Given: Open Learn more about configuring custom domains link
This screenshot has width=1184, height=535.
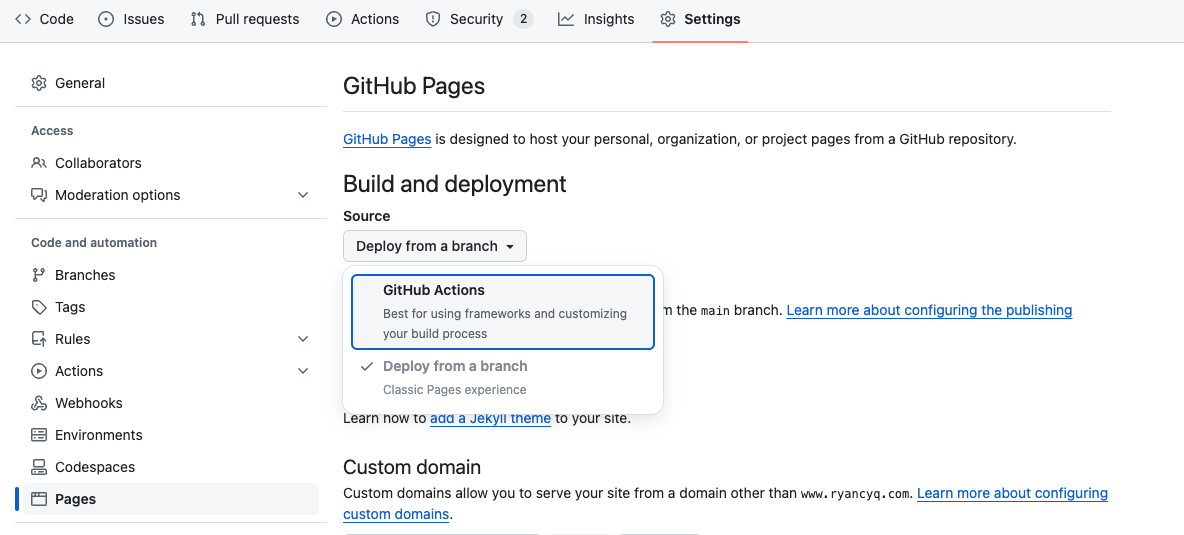Looking at the screenshot, I should (1012, 493).
